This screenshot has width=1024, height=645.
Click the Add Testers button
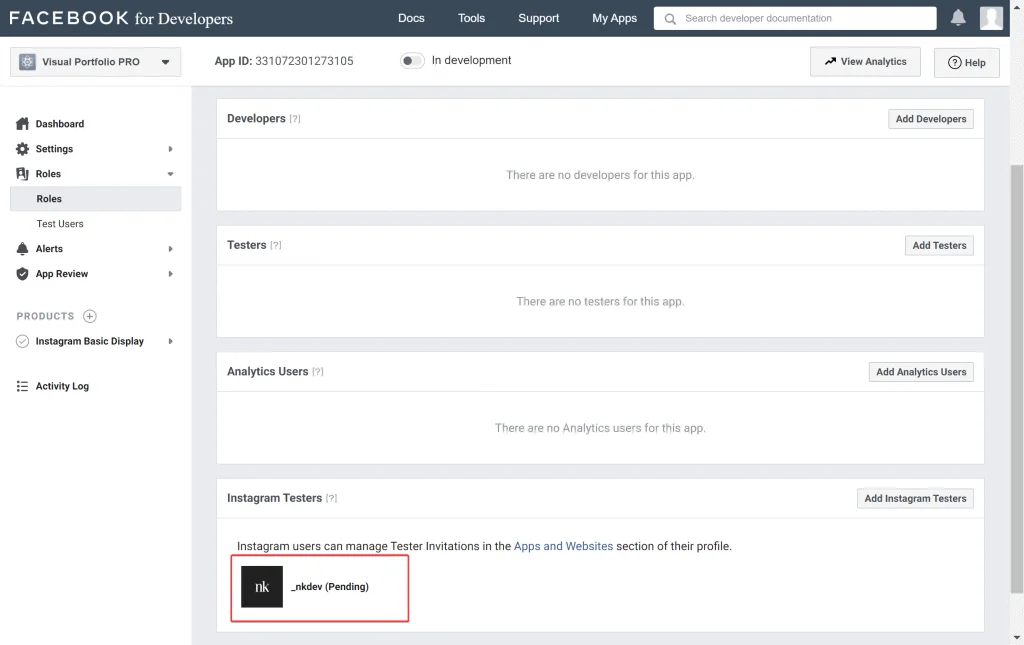point(938,245)
